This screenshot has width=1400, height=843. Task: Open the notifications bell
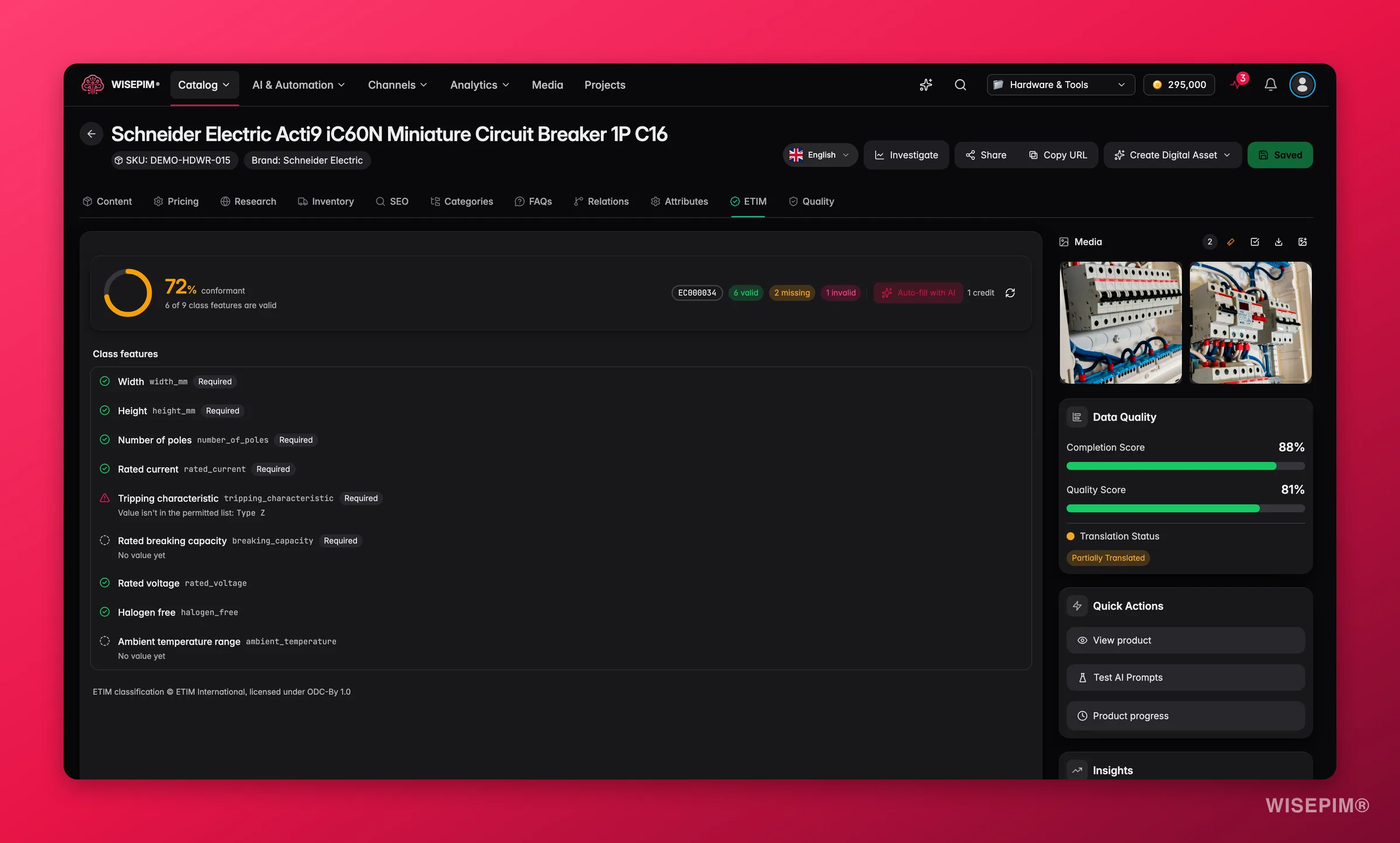pyautogui.click(x=1270, y=85)
